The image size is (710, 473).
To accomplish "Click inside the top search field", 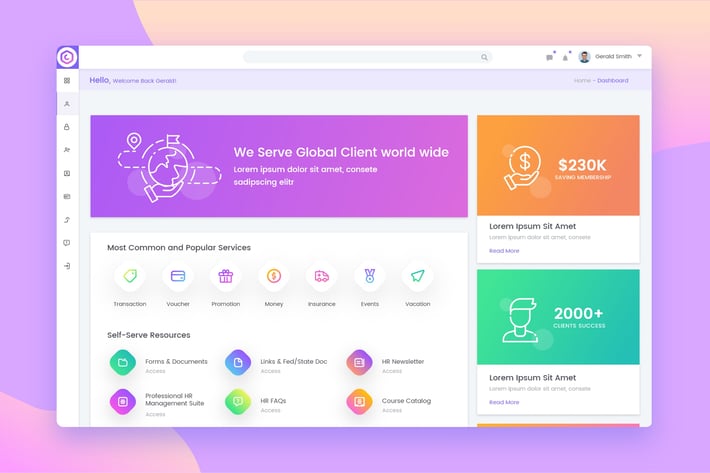I will (368, 57).
